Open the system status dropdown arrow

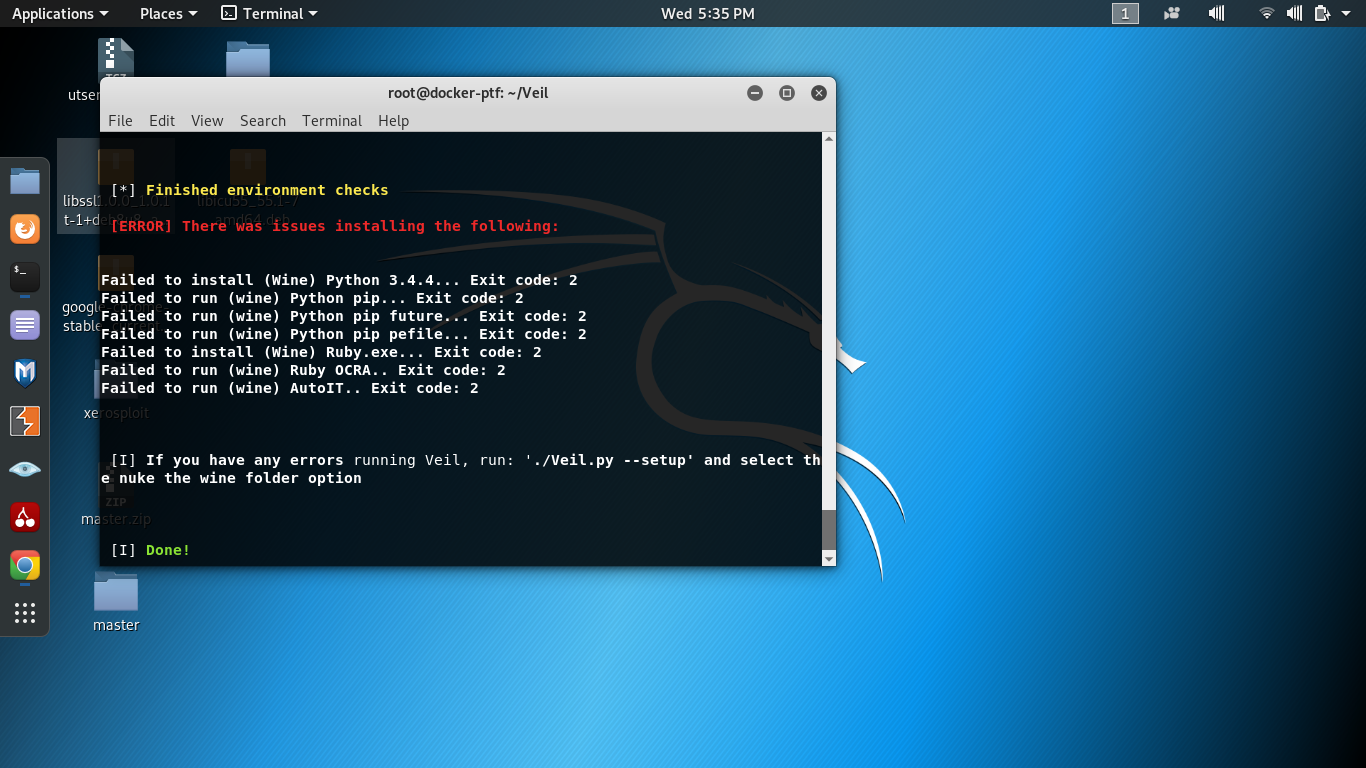[x=1345, y=13]
